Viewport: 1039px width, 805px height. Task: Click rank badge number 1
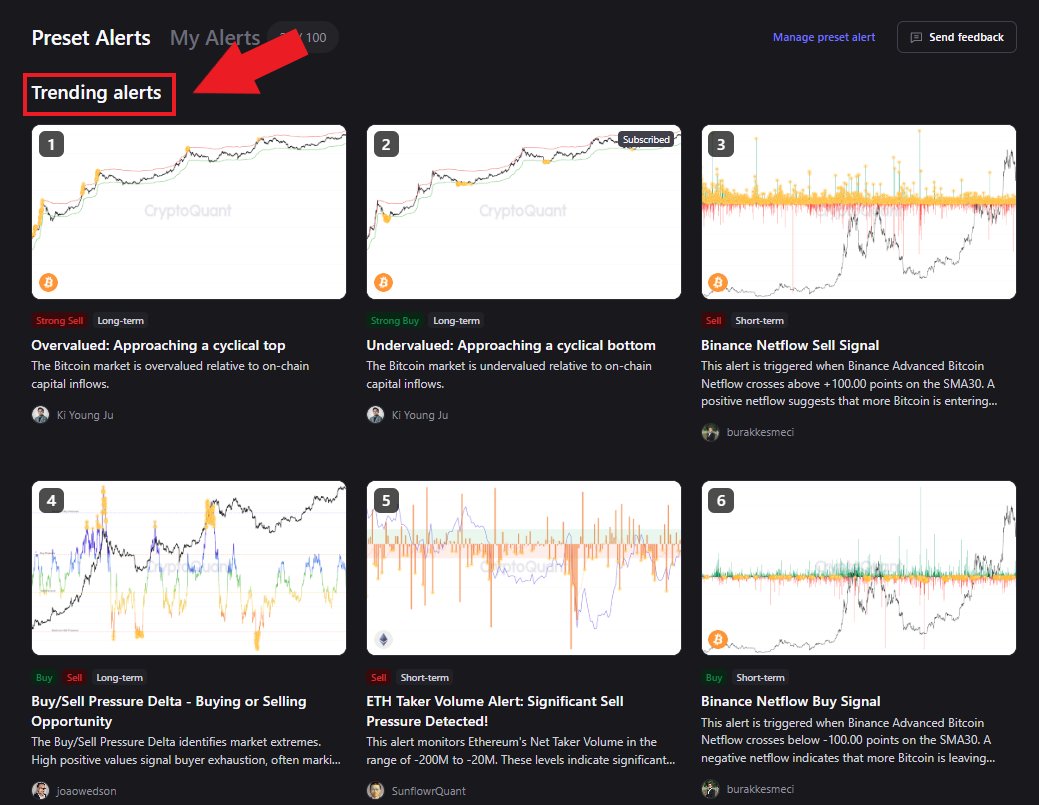pyautogui.click(x=51, y=144)
